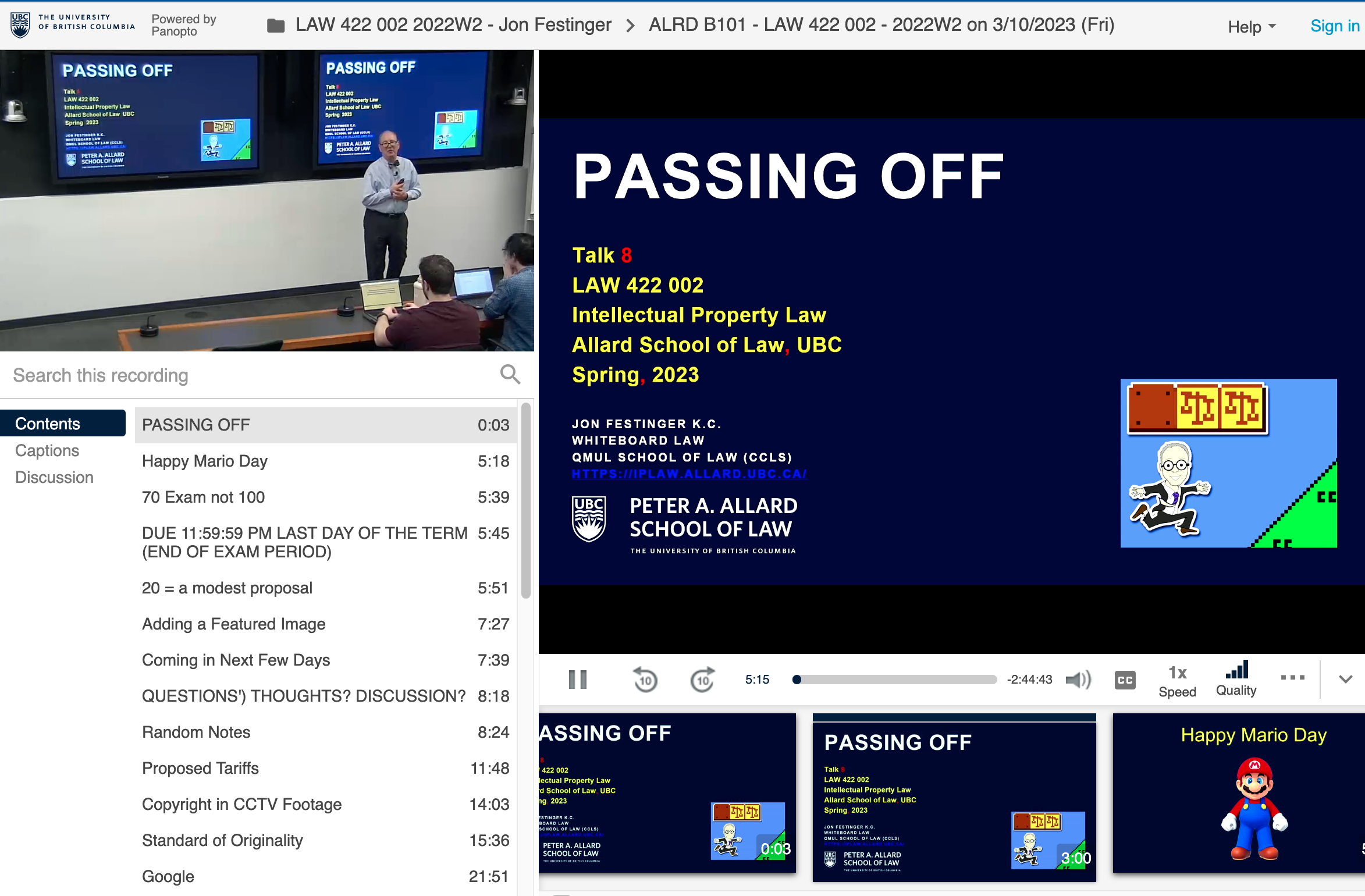1365x896 pixels.
Task: Jump to 70 Exam not 100
Action: click(x=326, y=497)
